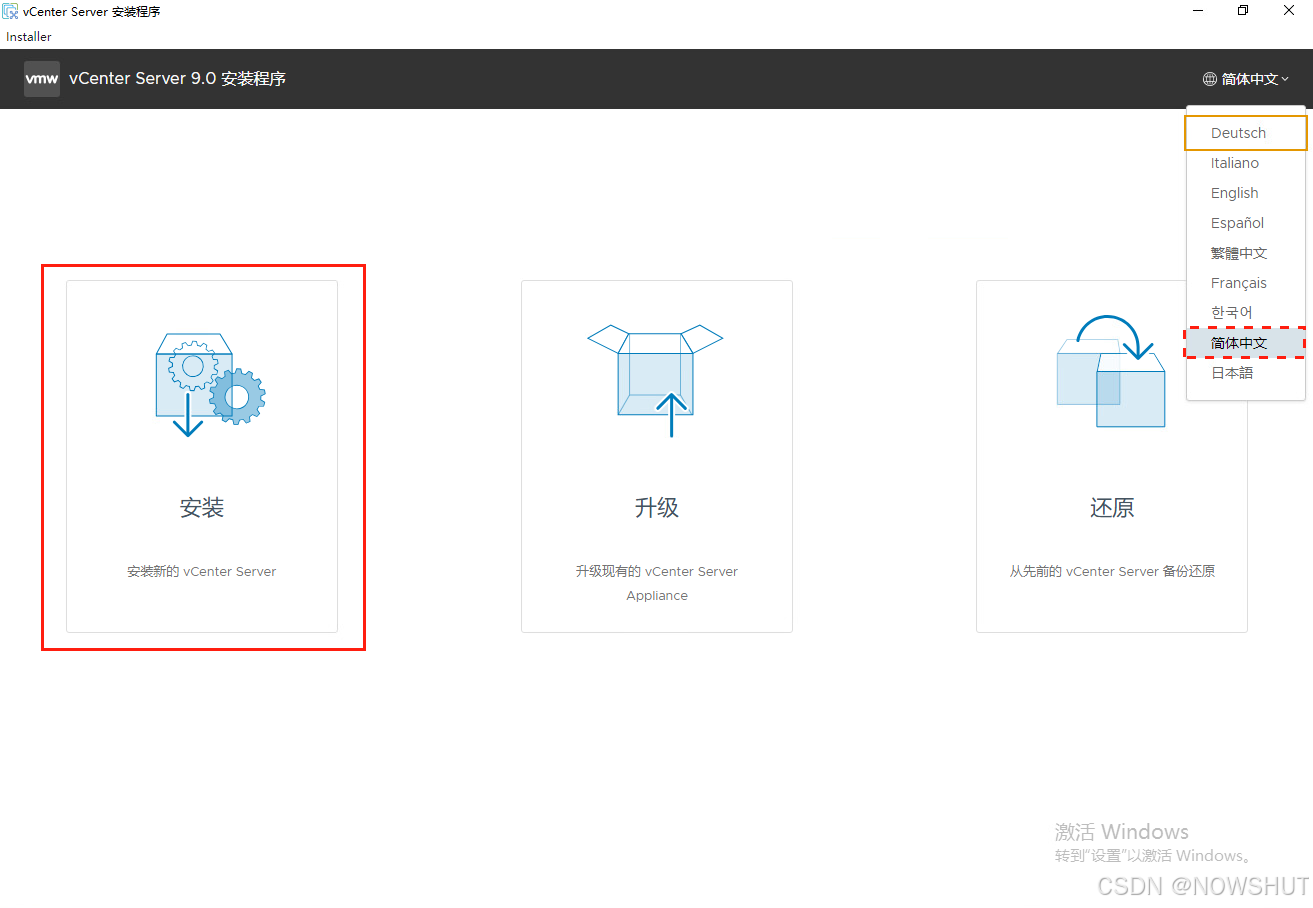Viewport: 1313px width, 908px height.
Task: Click header title vCenter Server 9.0 安装程序
Action: pos(177,79)
